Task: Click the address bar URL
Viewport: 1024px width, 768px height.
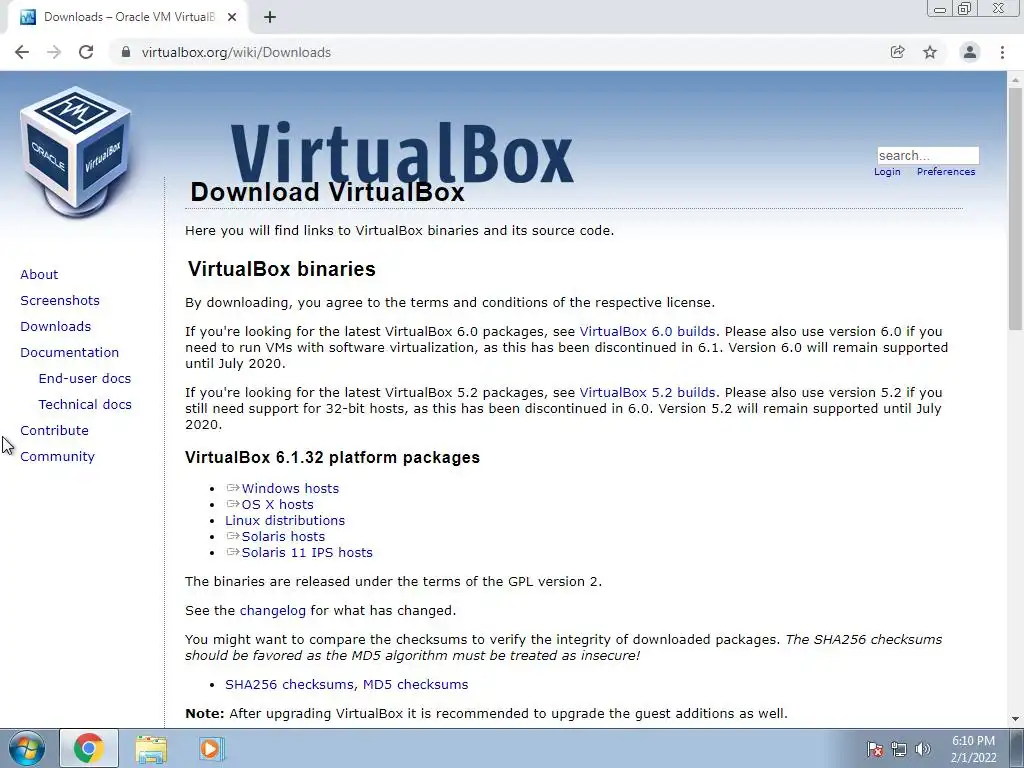Action: (x=236, y=52)
